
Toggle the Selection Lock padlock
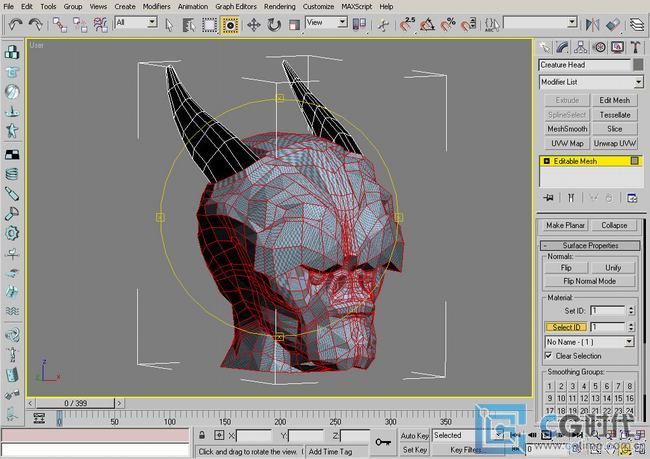tap(201, 435)
